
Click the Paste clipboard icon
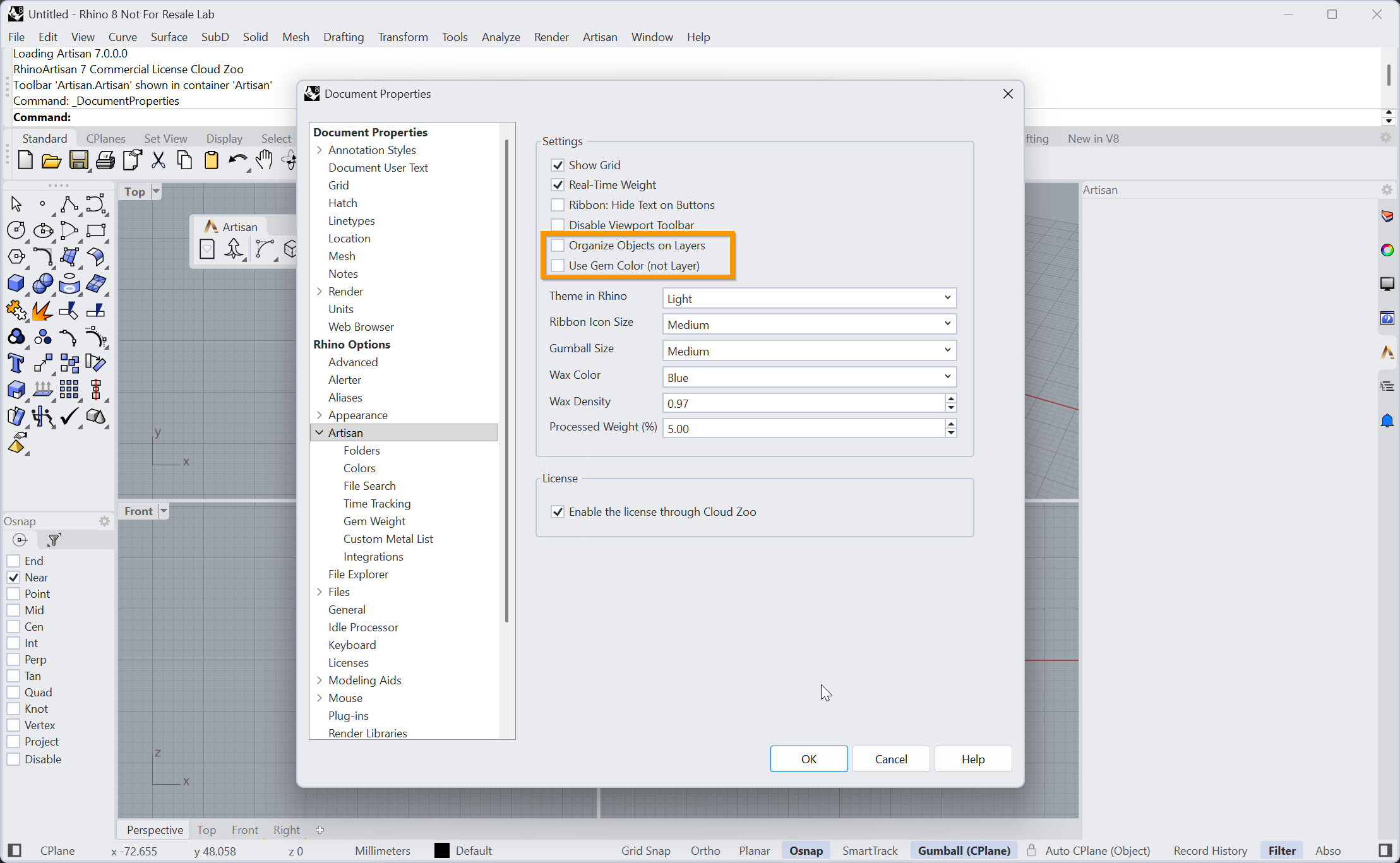(x=211, y=160)
